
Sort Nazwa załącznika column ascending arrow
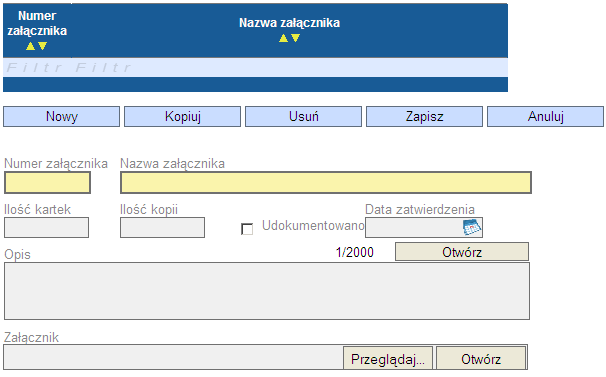[283, 38]
